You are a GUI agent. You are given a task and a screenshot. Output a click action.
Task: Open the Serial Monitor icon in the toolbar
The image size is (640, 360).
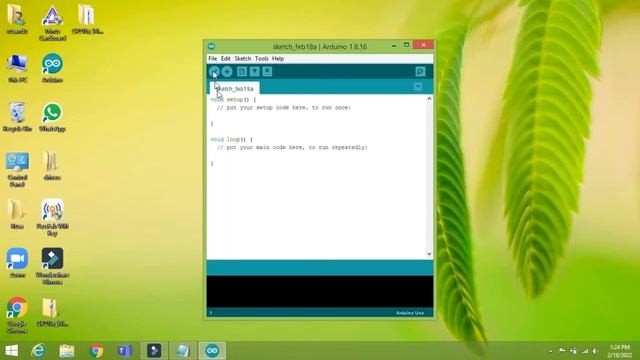[420, 72]
